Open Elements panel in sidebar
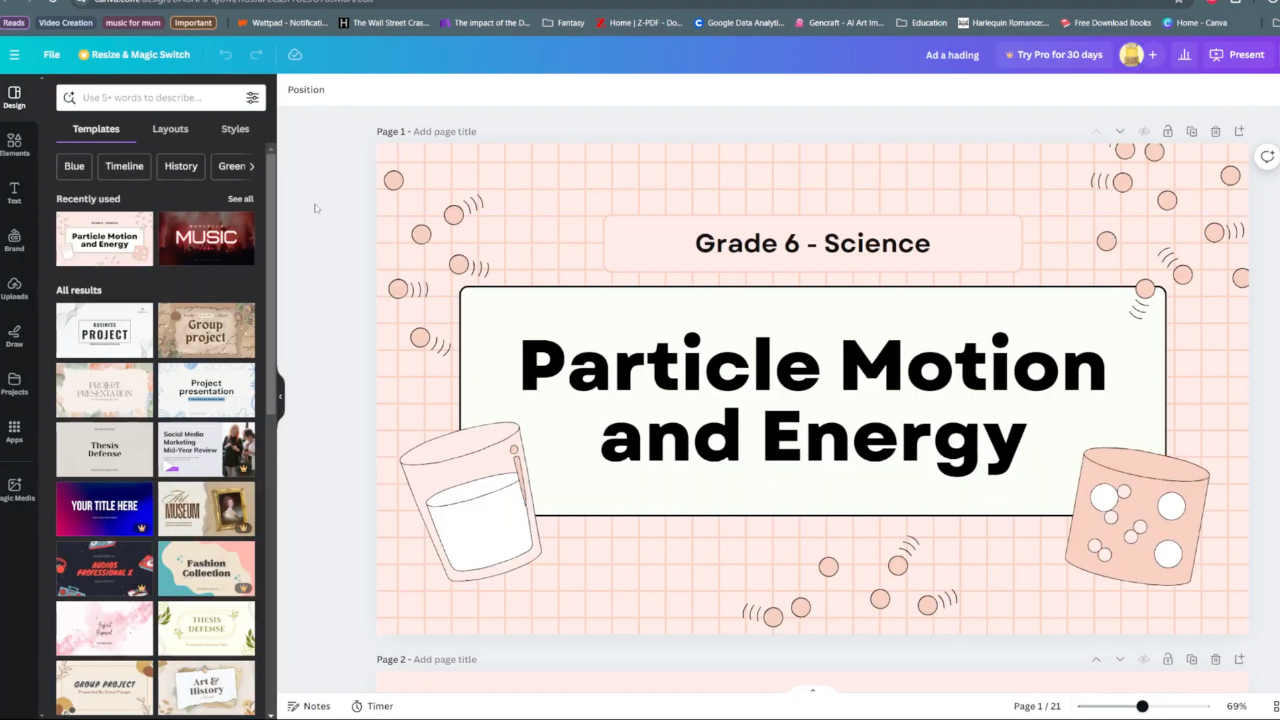The image size is (1280, 720). tap(14, 145)
